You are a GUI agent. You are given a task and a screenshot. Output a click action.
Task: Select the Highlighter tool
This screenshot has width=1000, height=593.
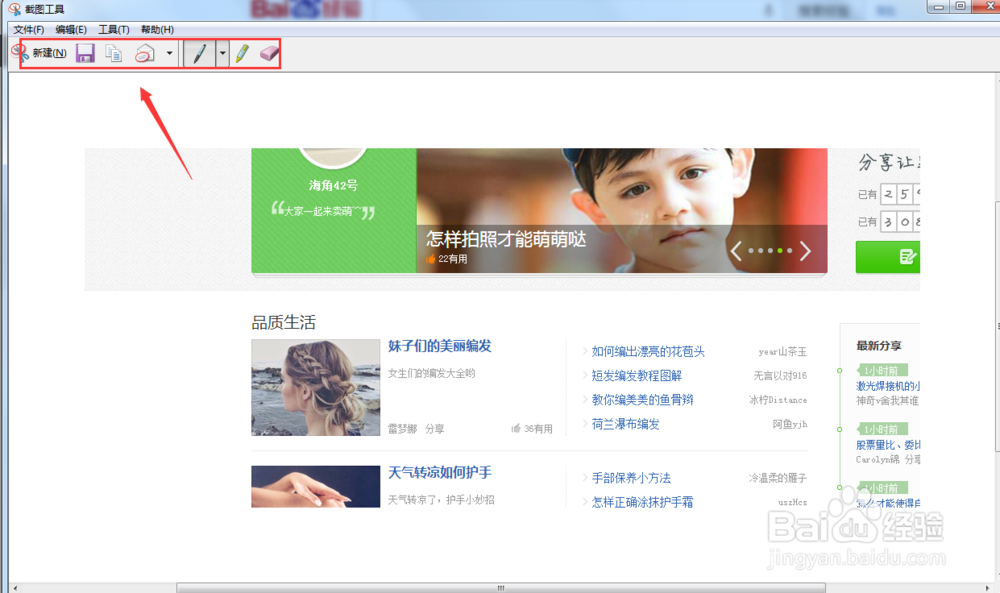(241, 53)
